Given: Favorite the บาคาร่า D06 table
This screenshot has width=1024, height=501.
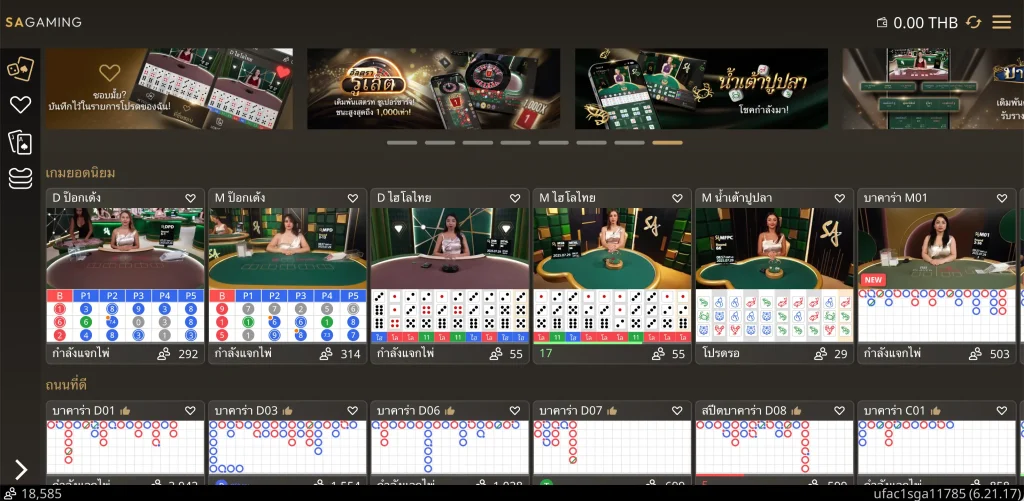Looking at the screenshot, I should (515, 411).
